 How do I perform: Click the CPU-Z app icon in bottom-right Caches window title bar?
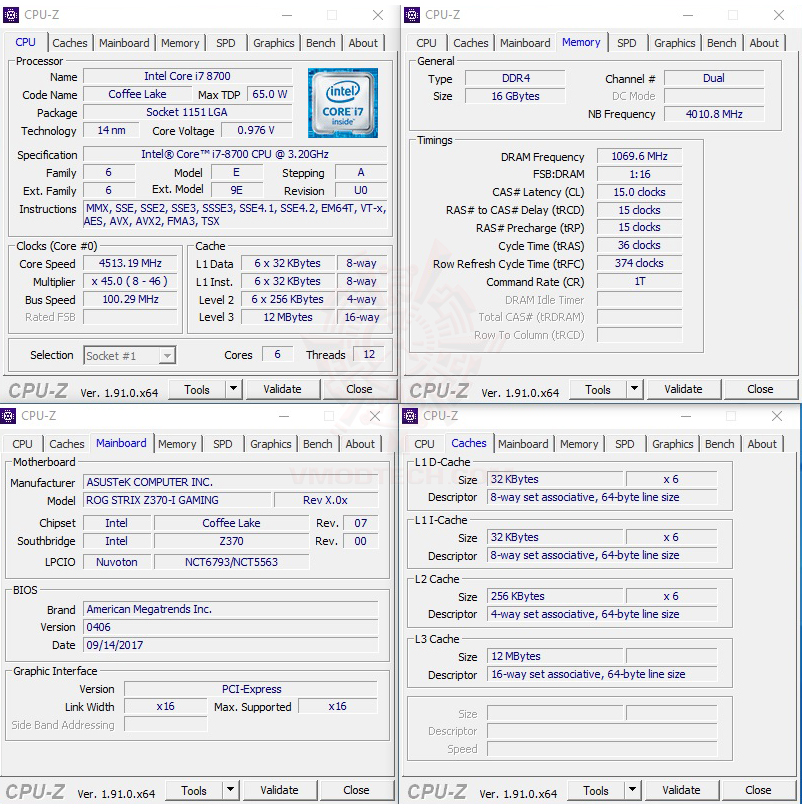tap(410, 415)
